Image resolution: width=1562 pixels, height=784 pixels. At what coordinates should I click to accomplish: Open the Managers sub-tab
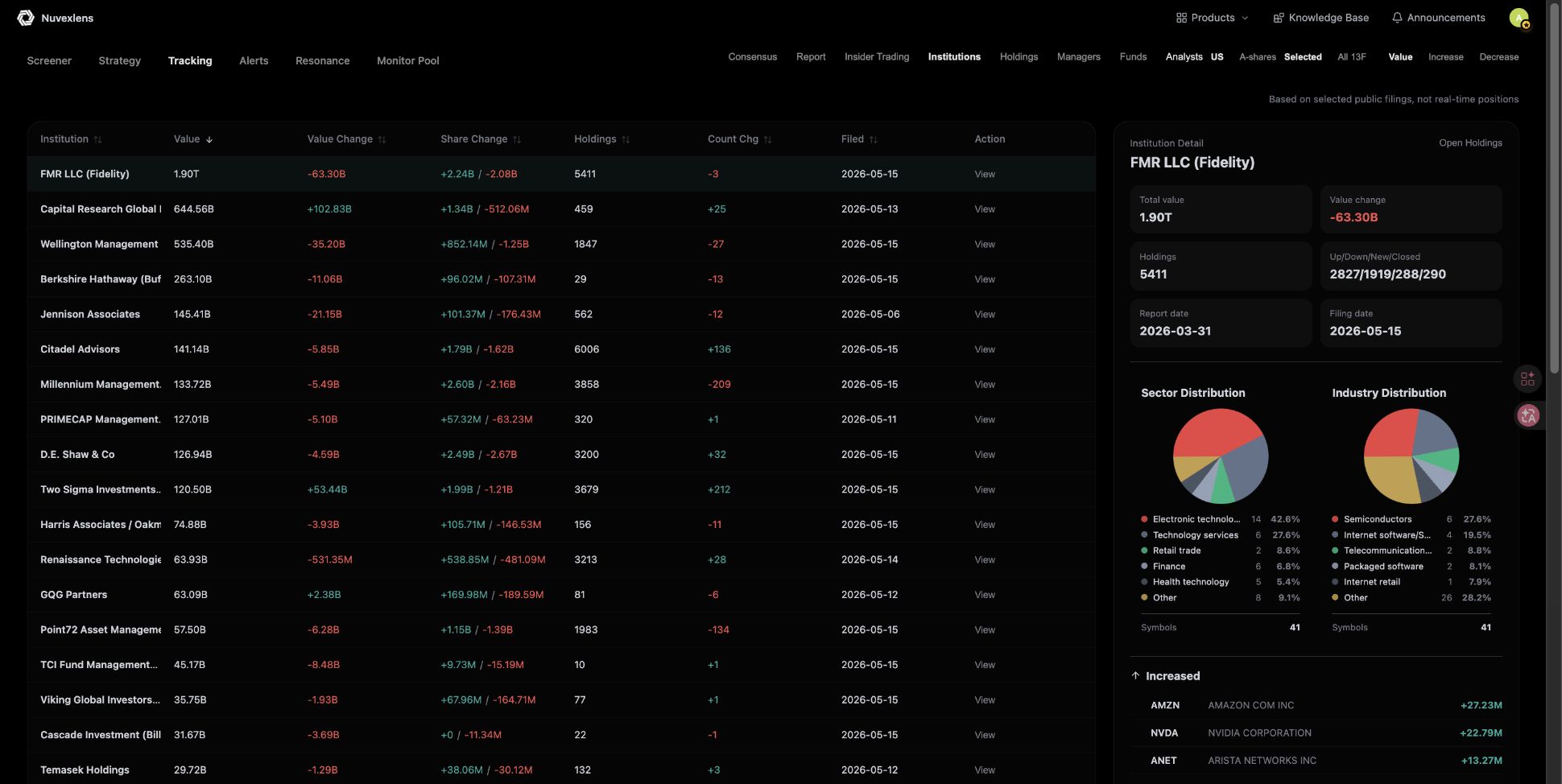[1079, 57]
